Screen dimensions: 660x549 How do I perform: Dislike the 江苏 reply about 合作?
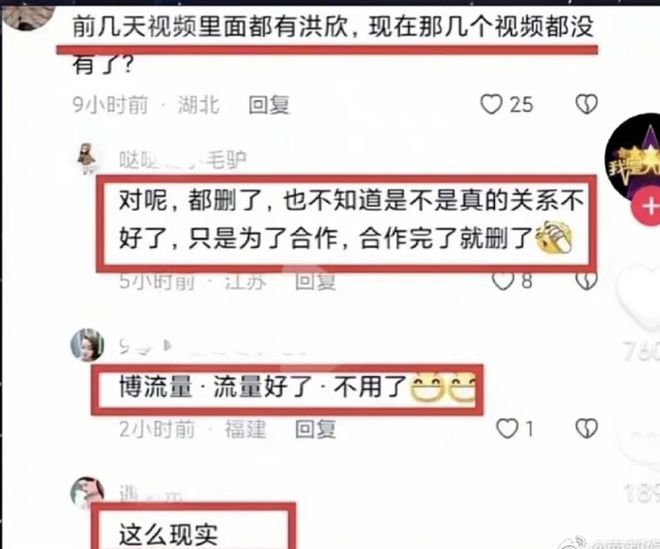586,281
